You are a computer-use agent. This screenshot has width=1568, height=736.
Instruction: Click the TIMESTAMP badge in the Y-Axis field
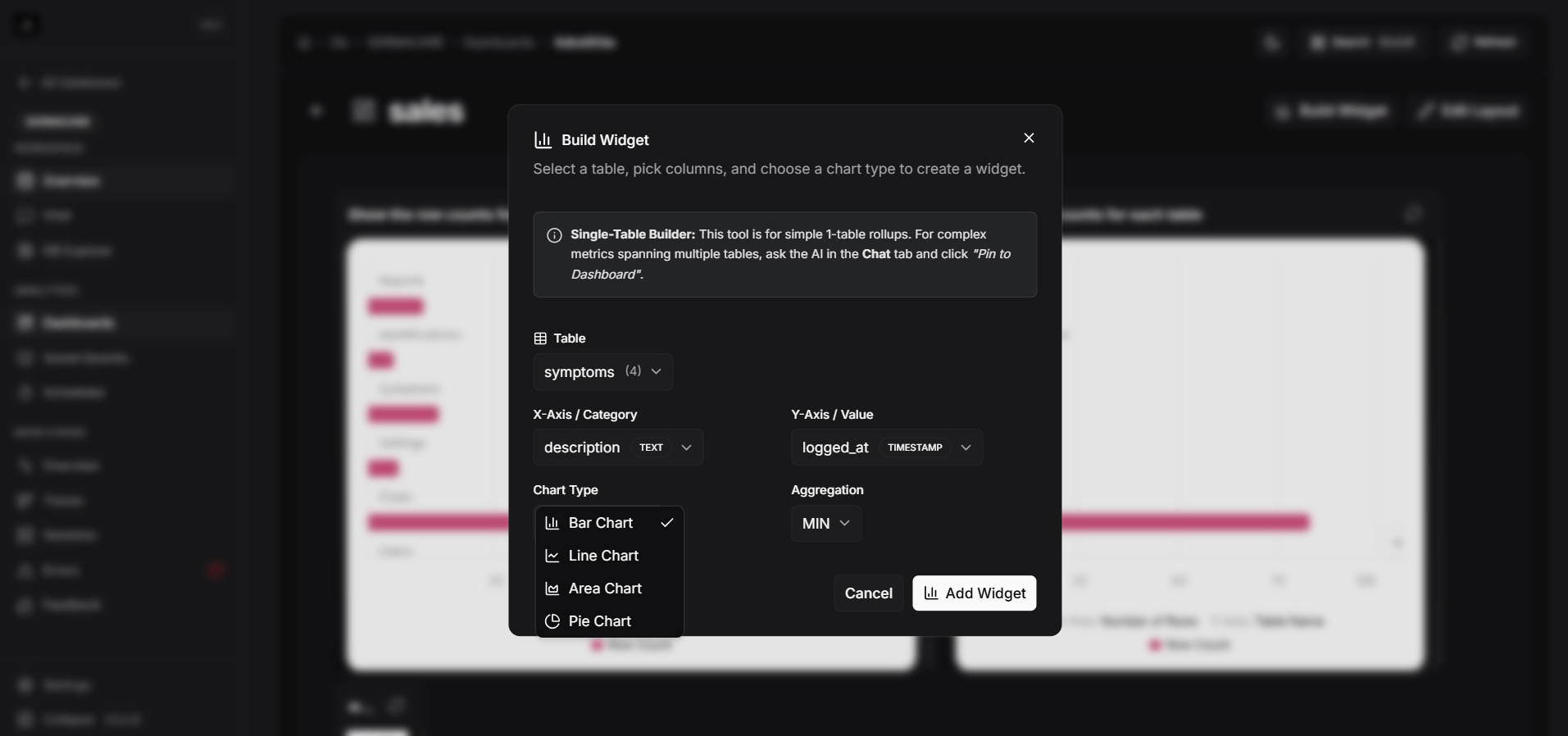(x=915, y=448)
